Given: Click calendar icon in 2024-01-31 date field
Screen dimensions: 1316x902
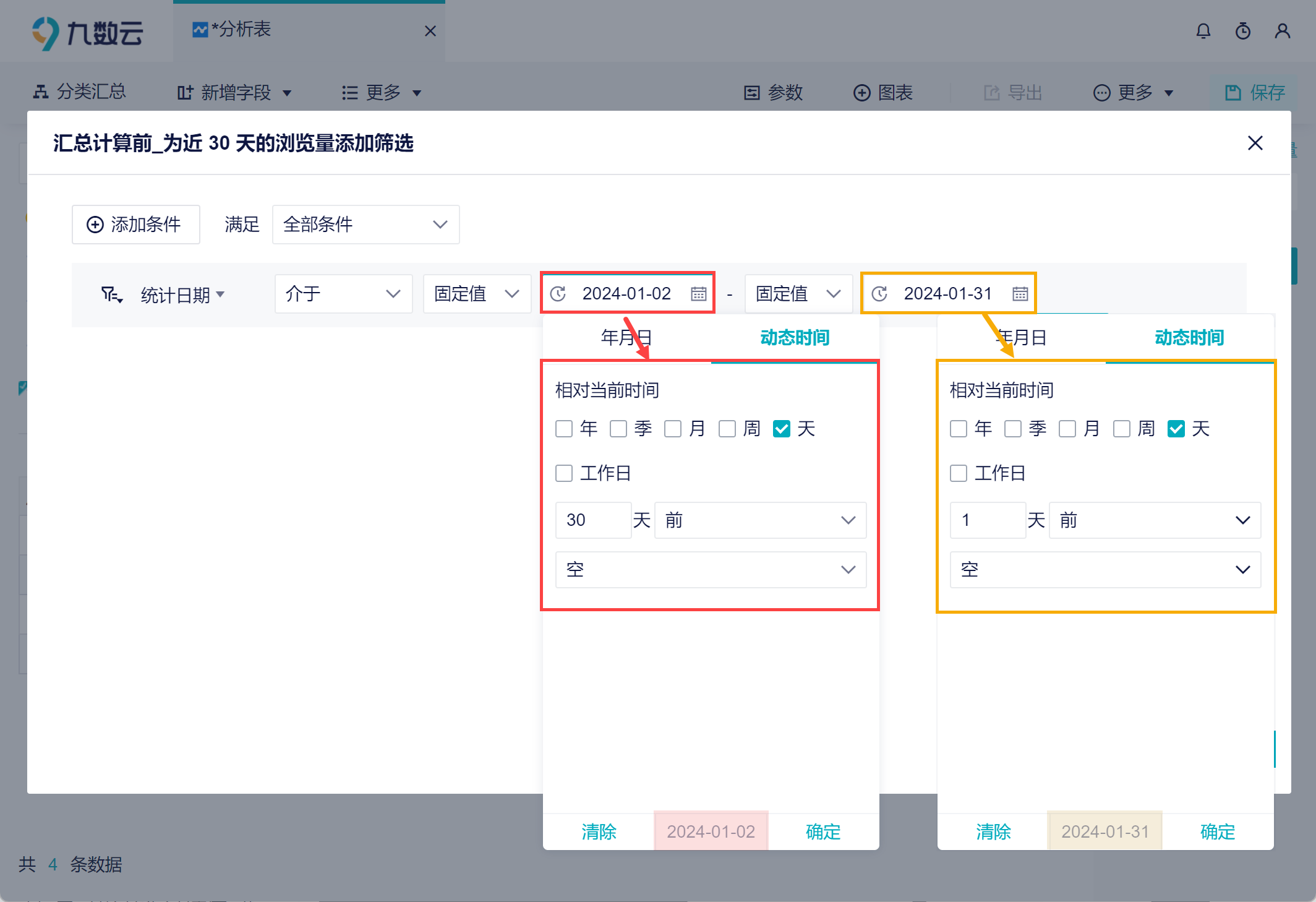Looking at the screenshot, I should point(1020,293).
